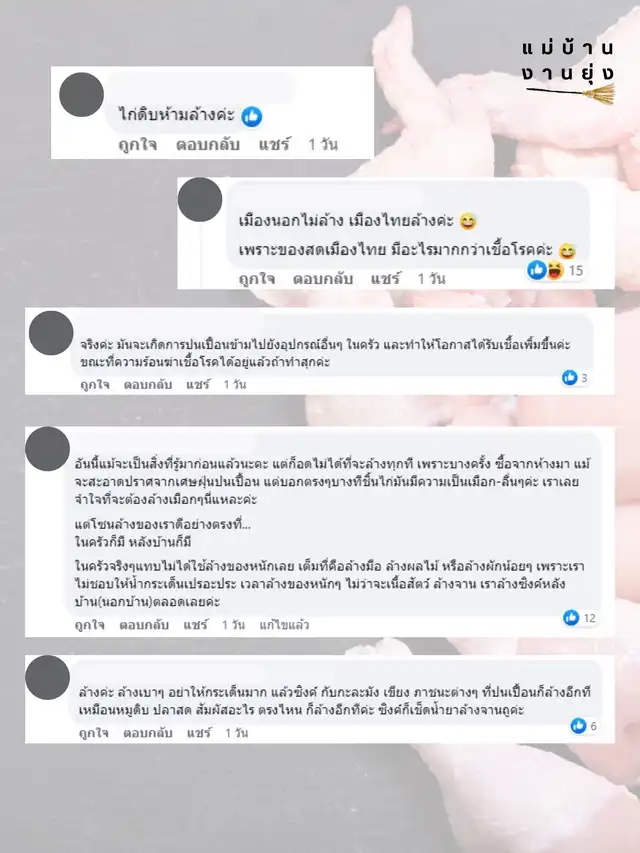Open แก้ไขแล้ว edit history link
This screenshot has height=853, width=640.
pos(284,625)
